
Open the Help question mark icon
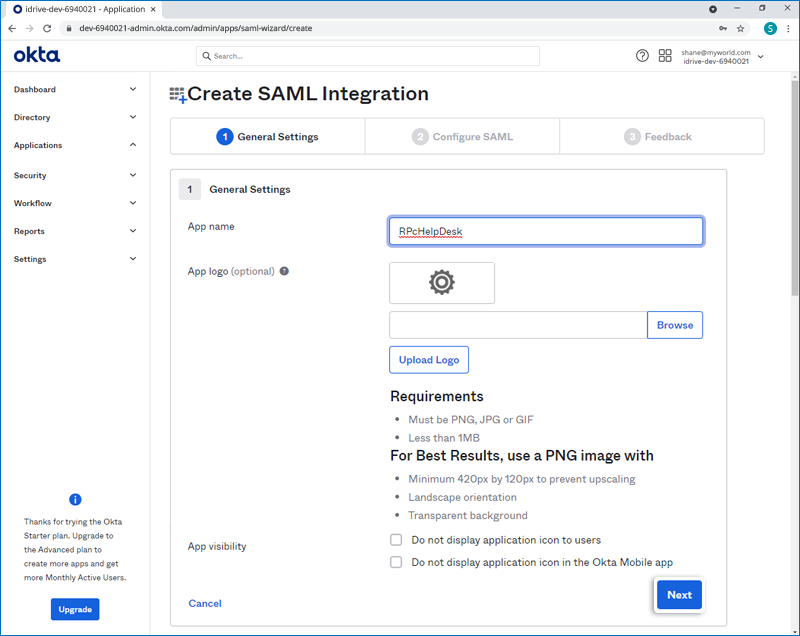(x=642, y=56)
